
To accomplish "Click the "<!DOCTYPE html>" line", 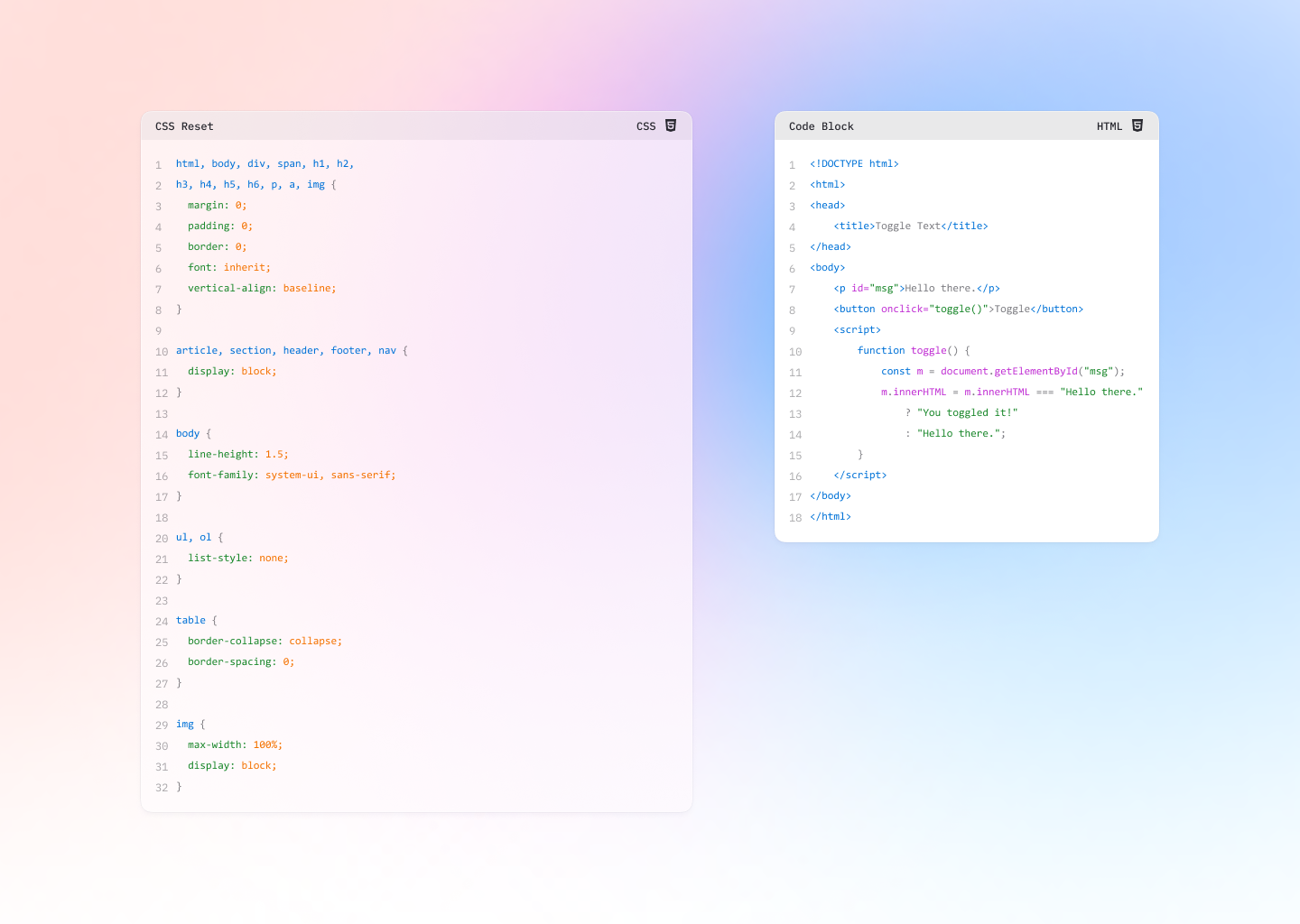I will tap(854, 164).
